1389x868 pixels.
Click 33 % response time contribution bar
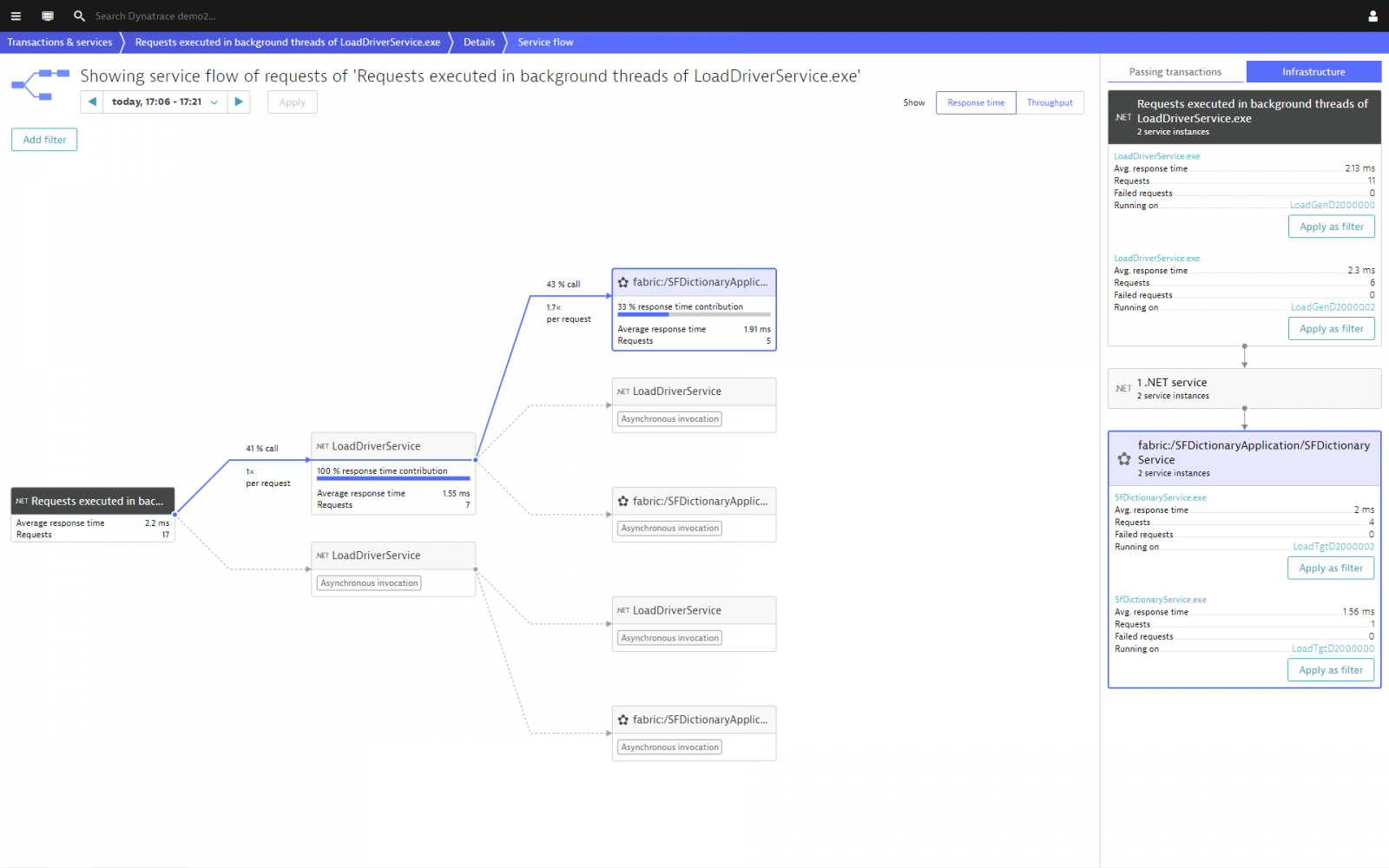694,314
